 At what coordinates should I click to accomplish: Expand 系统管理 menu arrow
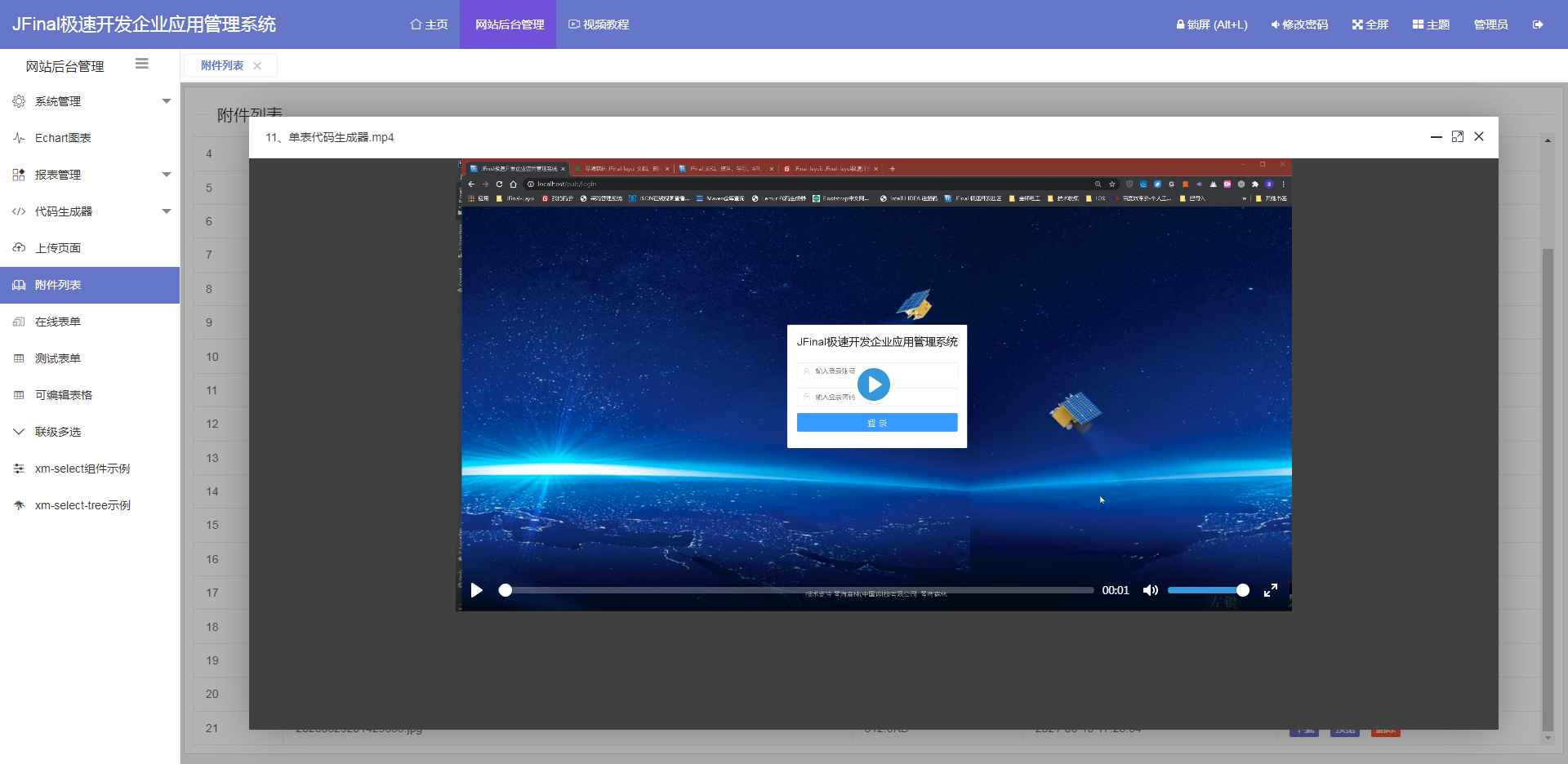click(167, 101)
